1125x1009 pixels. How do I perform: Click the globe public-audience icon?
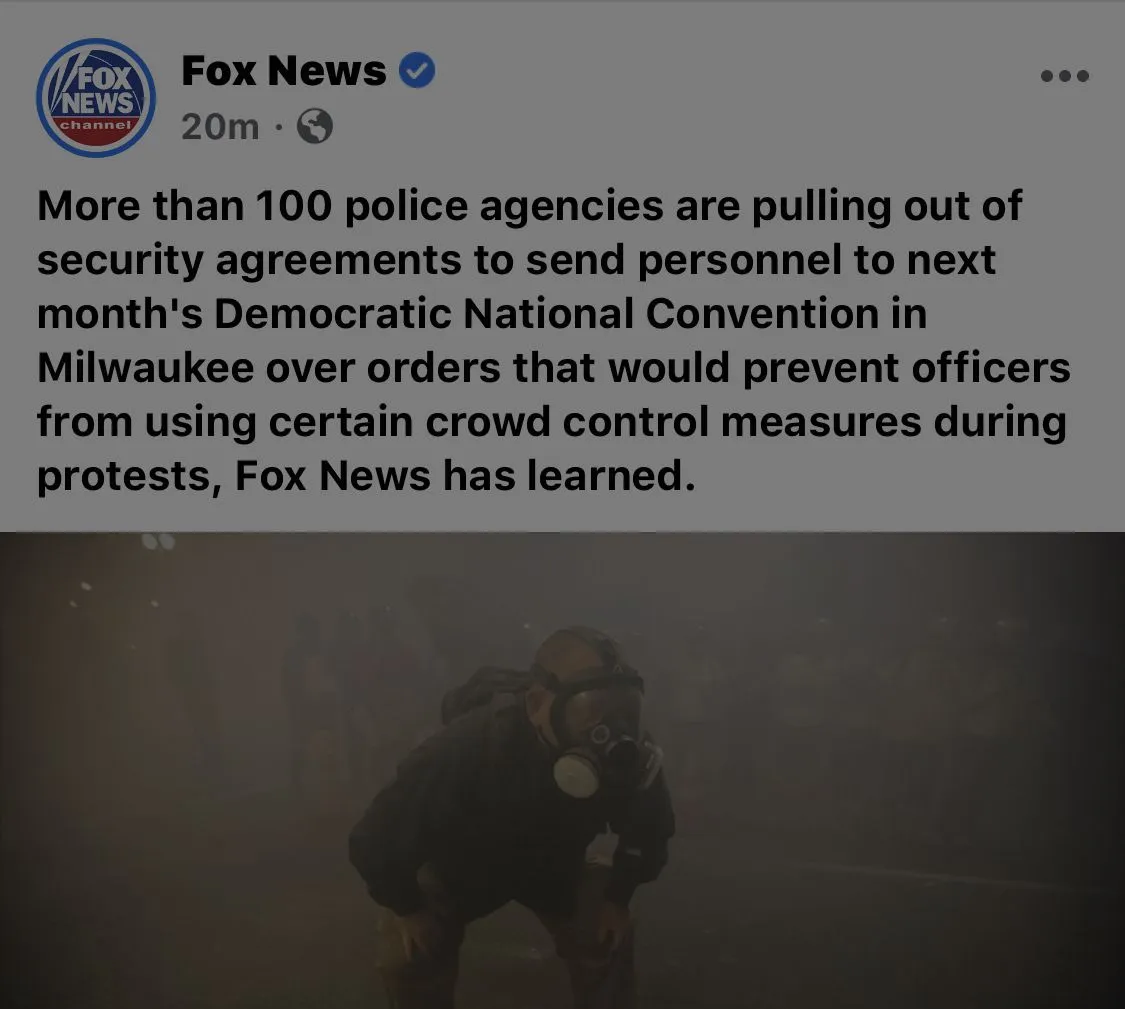click(314, 126)
